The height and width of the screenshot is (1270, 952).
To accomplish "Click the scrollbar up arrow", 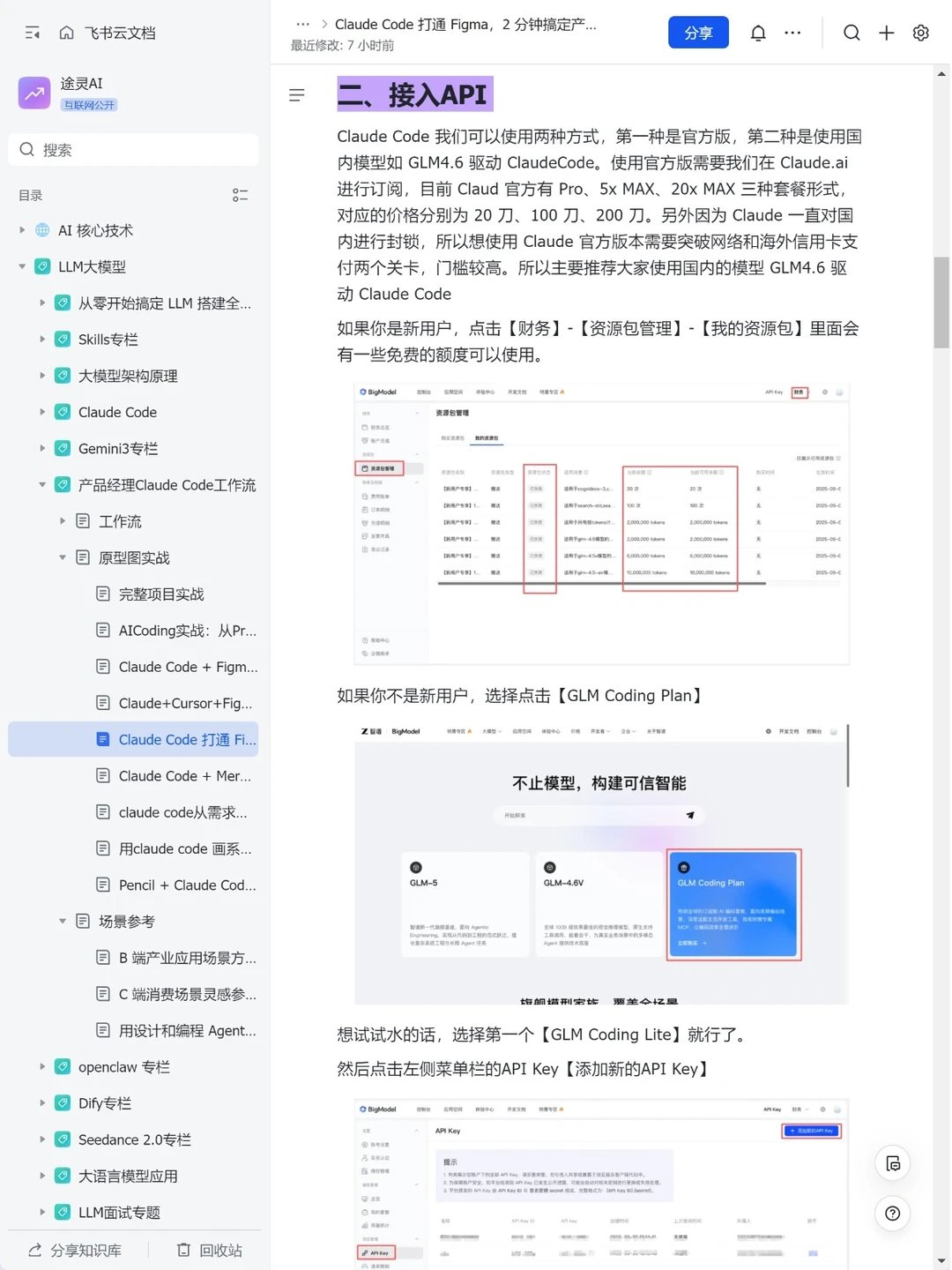I will (941, 74).
